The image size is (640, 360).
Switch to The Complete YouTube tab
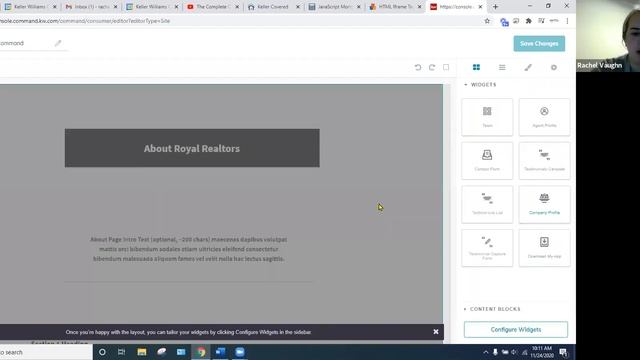213,7
